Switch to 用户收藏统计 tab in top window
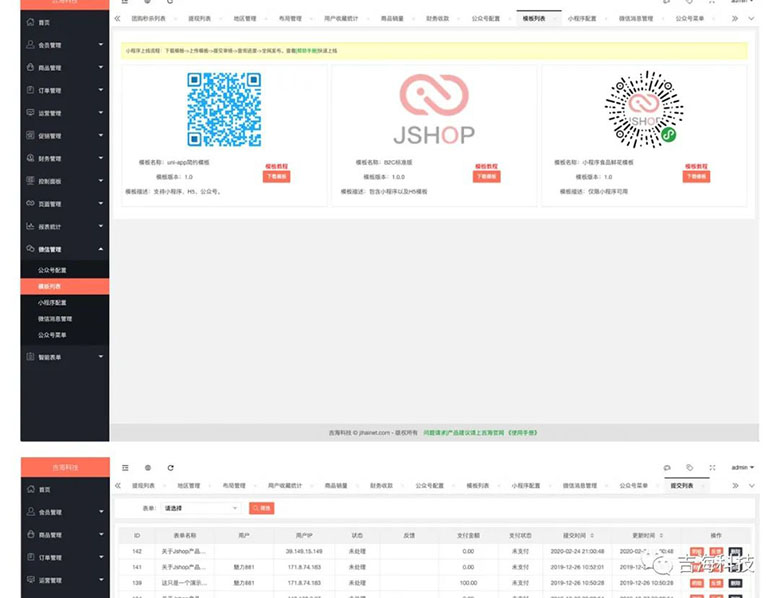Viewport: 780px width, 598px height. 341,18
